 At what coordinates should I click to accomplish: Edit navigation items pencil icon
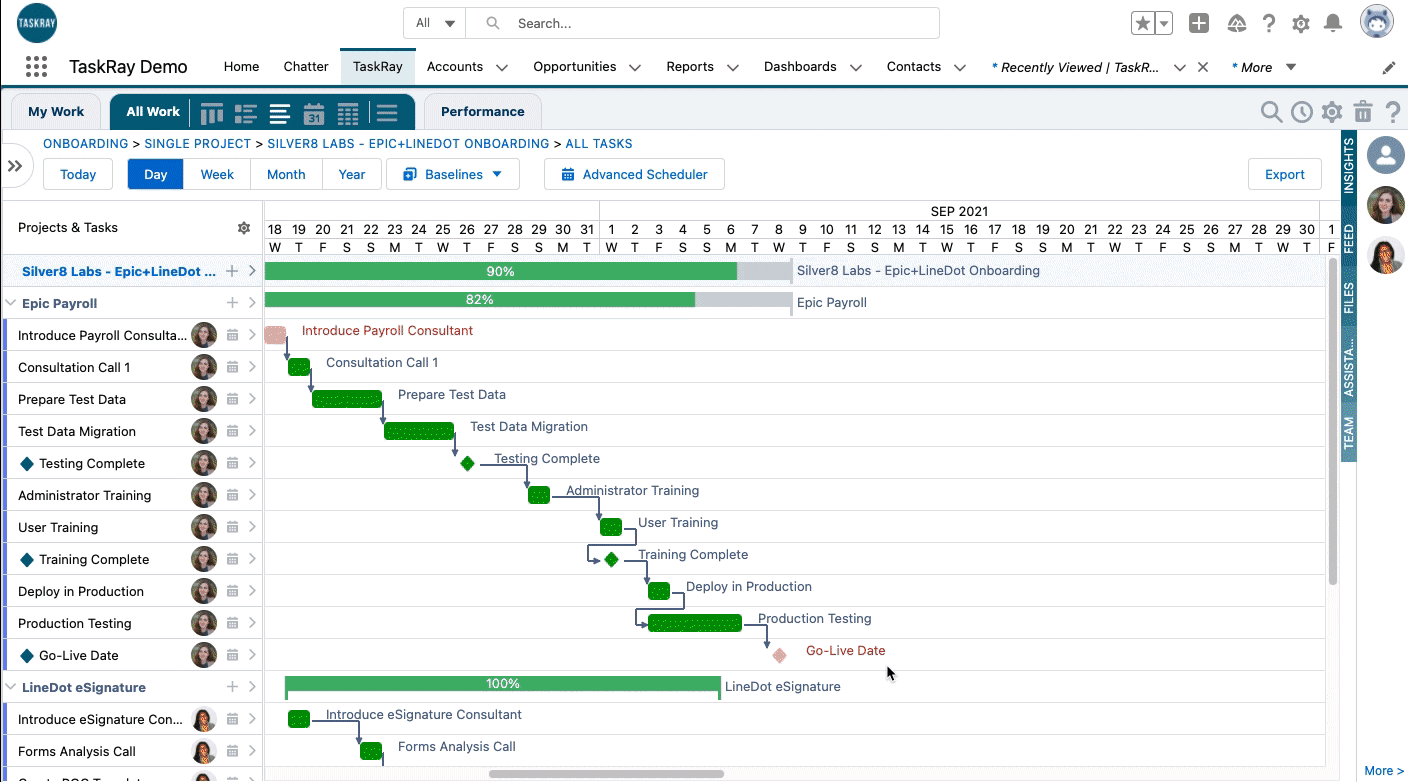pos(1389,68)
